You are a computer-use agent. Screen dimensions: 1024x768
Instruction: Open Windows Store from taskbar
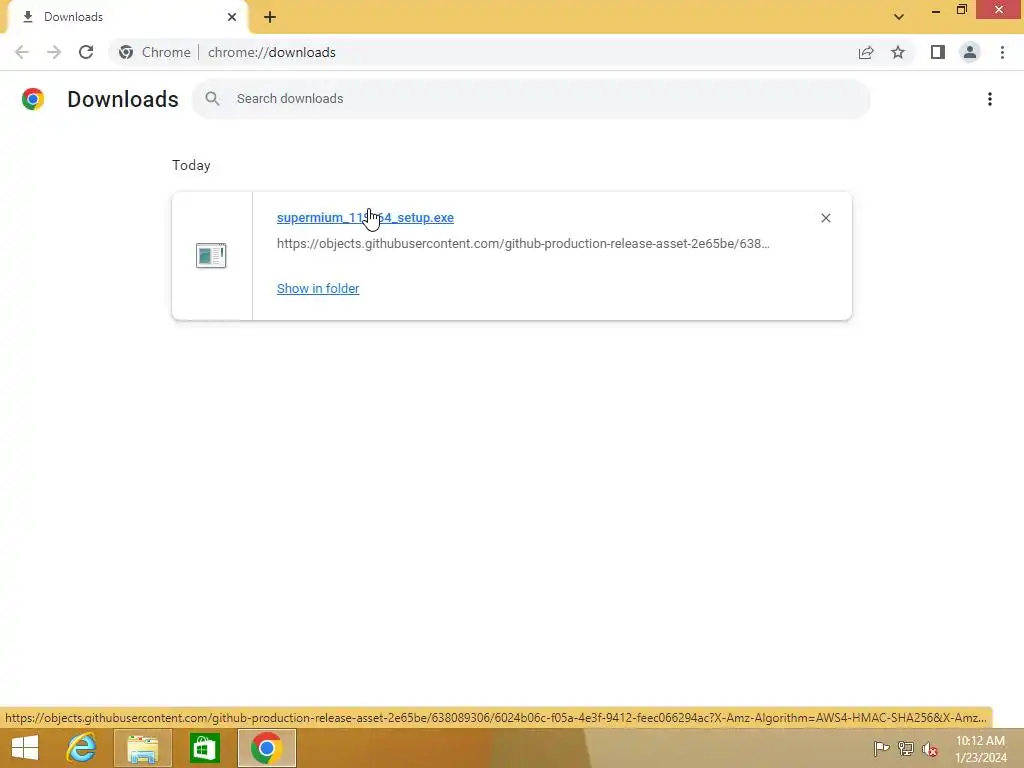click(204, 748)
